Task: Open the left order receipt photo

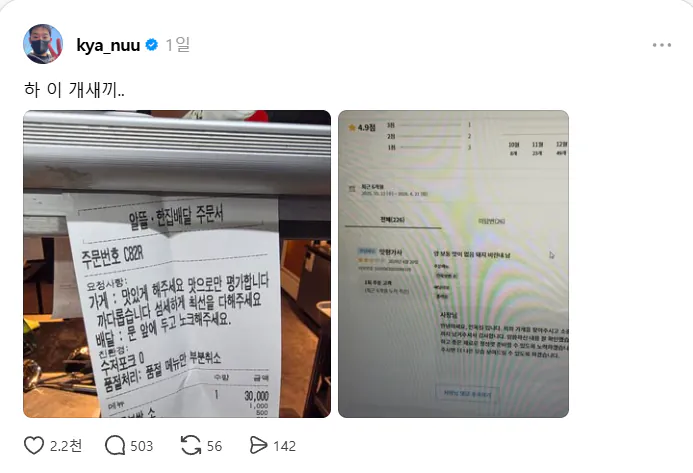Action: point(177,264)
